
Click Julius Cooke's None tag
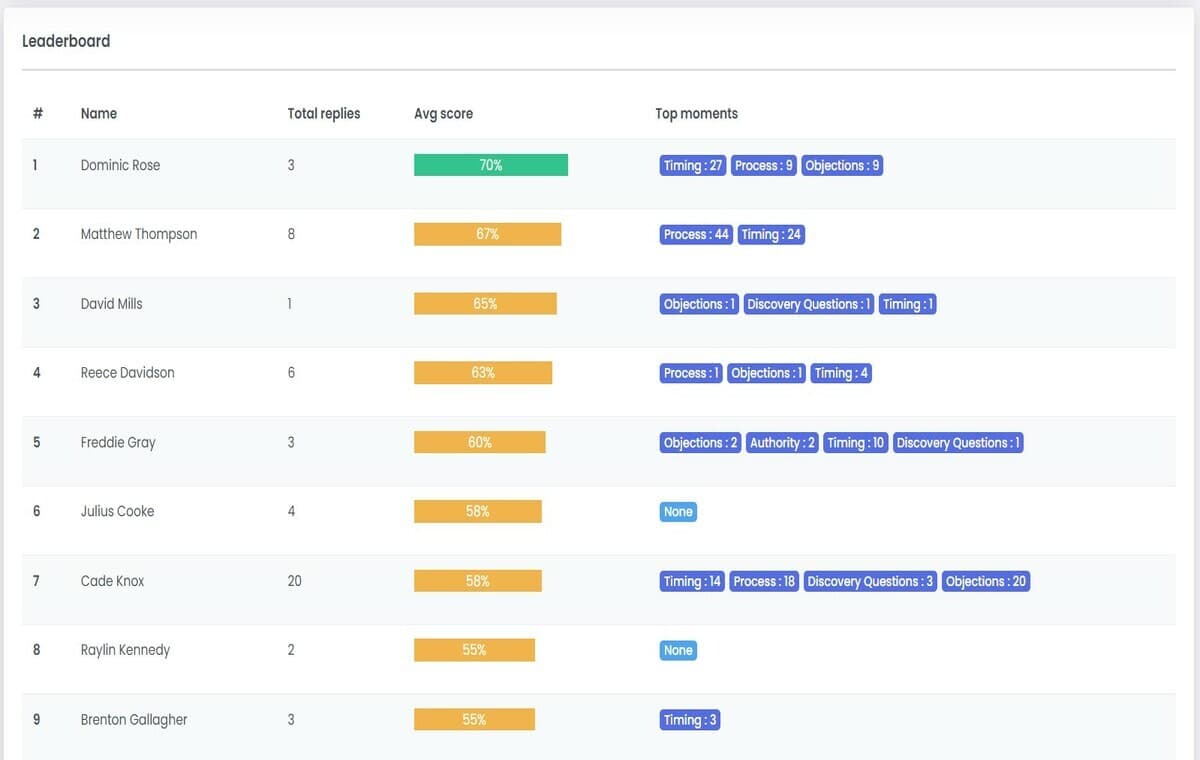coord(678,512)
